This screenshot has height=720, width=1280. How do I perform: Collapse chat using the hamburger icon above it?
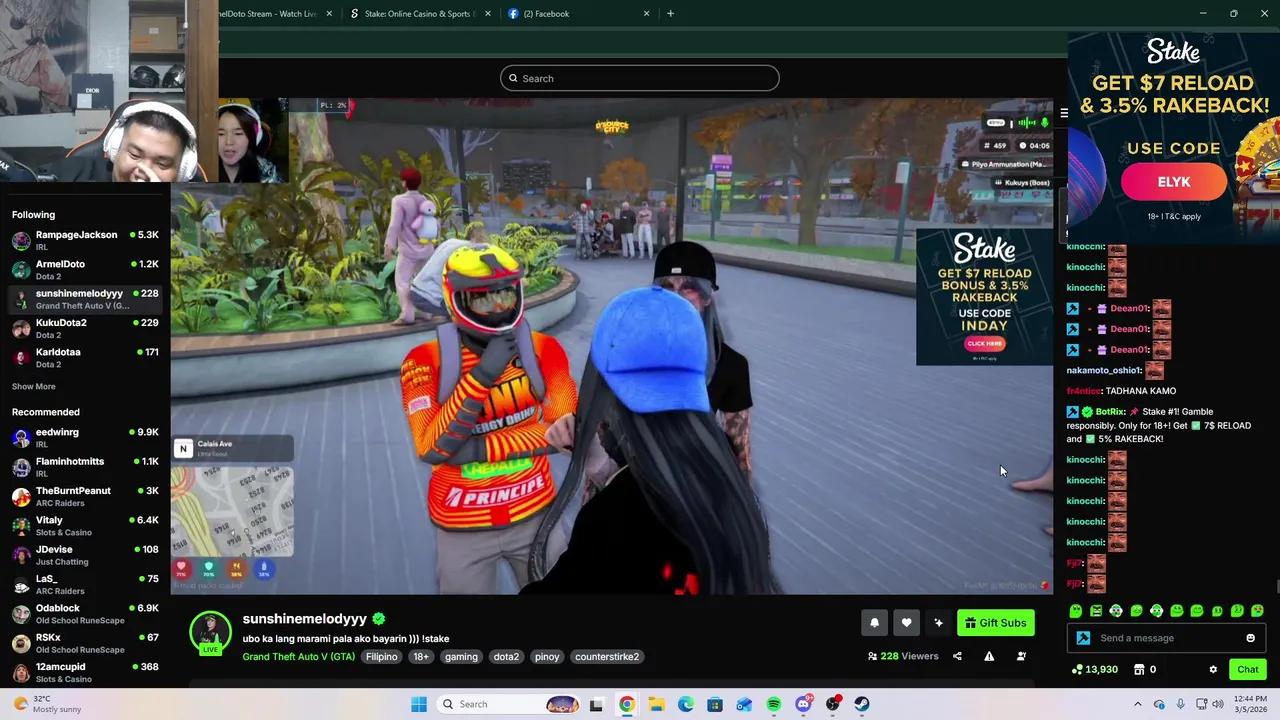pyautogui.click(x=1063, y=112)
